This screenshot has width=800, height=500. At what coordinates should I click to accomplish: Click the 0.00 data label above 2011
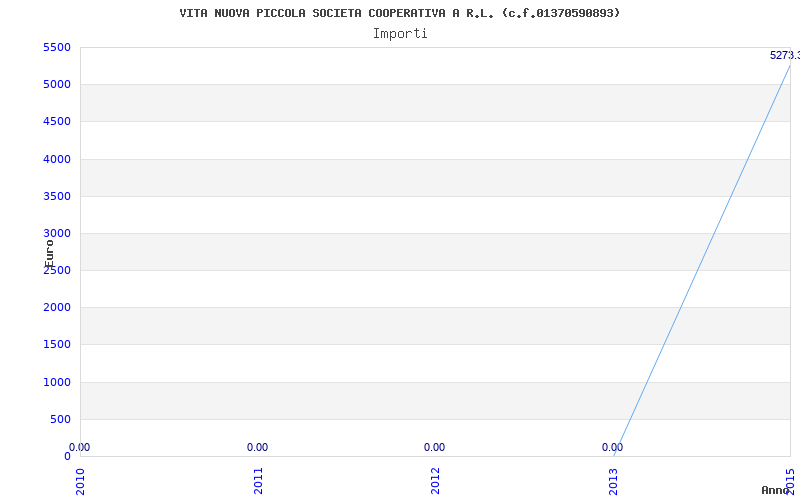(257, 447)
